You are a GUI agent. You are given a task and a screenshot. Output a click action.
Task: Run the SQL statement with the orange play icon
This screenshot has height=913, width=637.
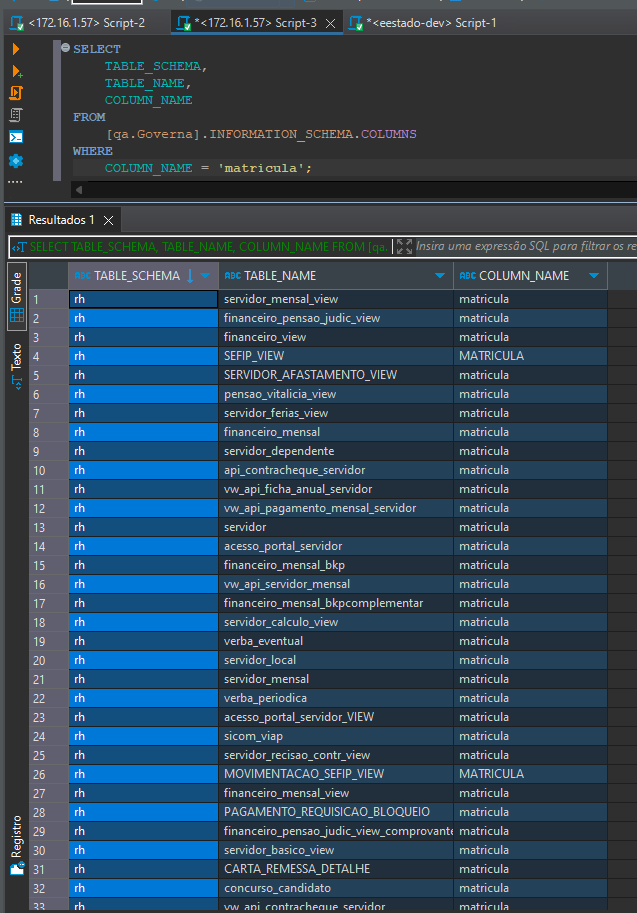(16, 49)
